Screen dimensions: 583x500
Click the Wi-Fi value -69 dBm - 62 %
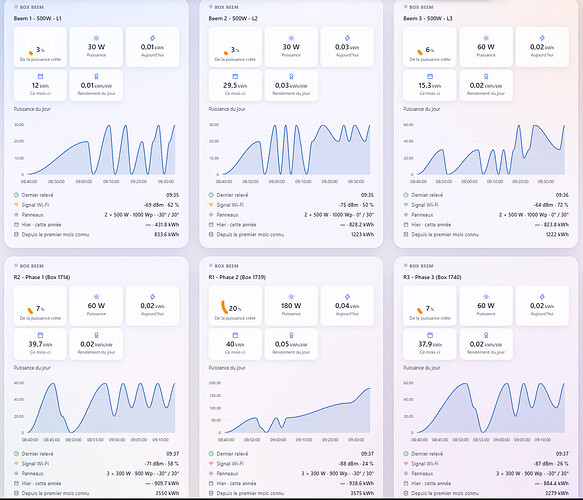pos(161,205)
